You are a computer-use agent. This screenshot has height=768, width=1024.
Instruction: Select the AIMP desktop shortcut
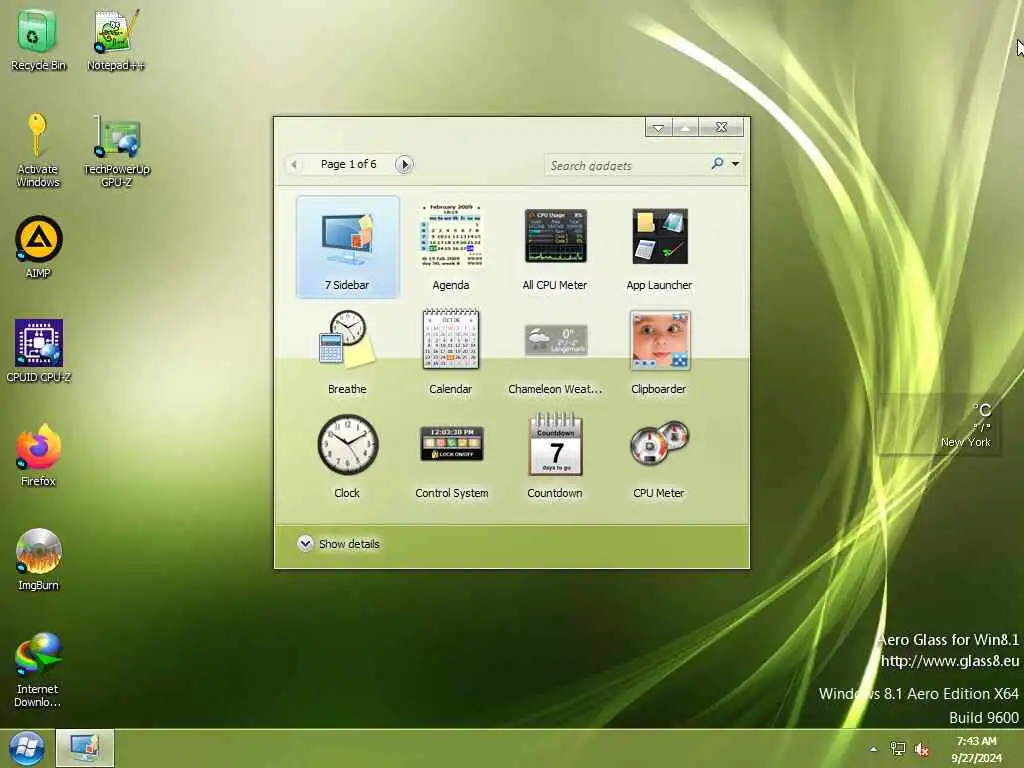point(39,247)
